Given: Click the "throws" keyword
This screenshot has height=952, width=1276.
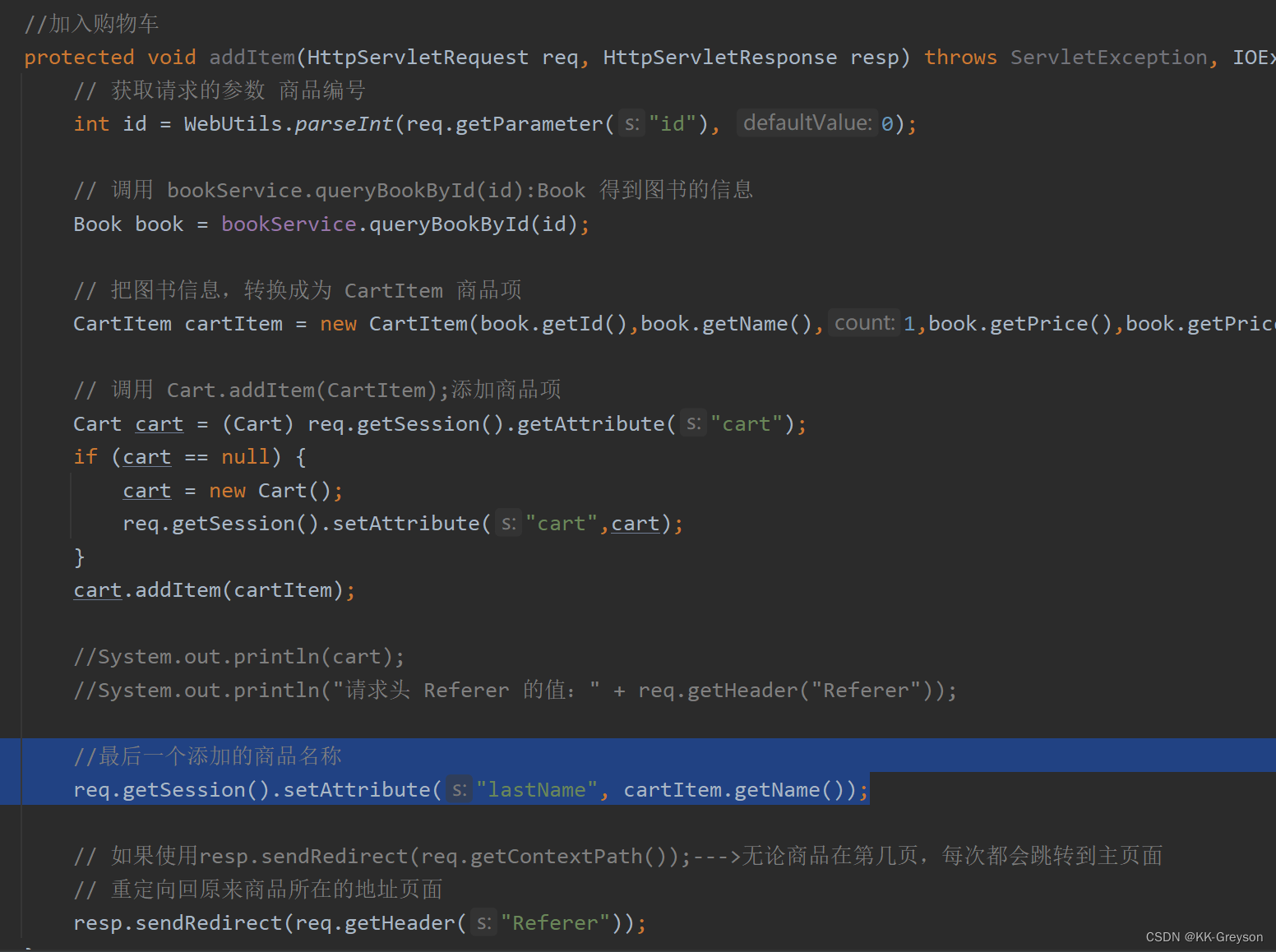Looking at the screenshot, I should (960, 58).
